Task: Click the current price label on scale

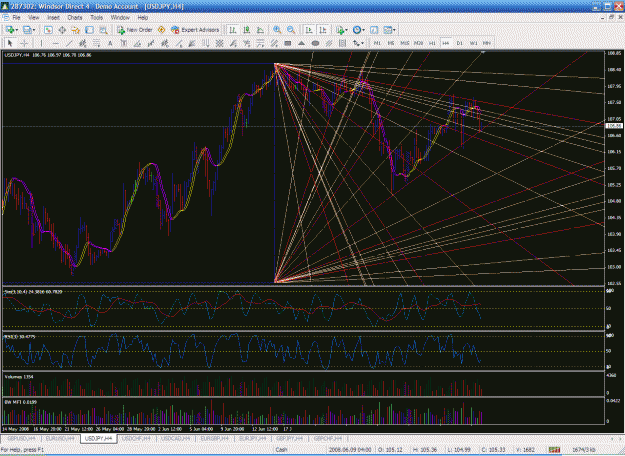Action: tap(613, 126)
